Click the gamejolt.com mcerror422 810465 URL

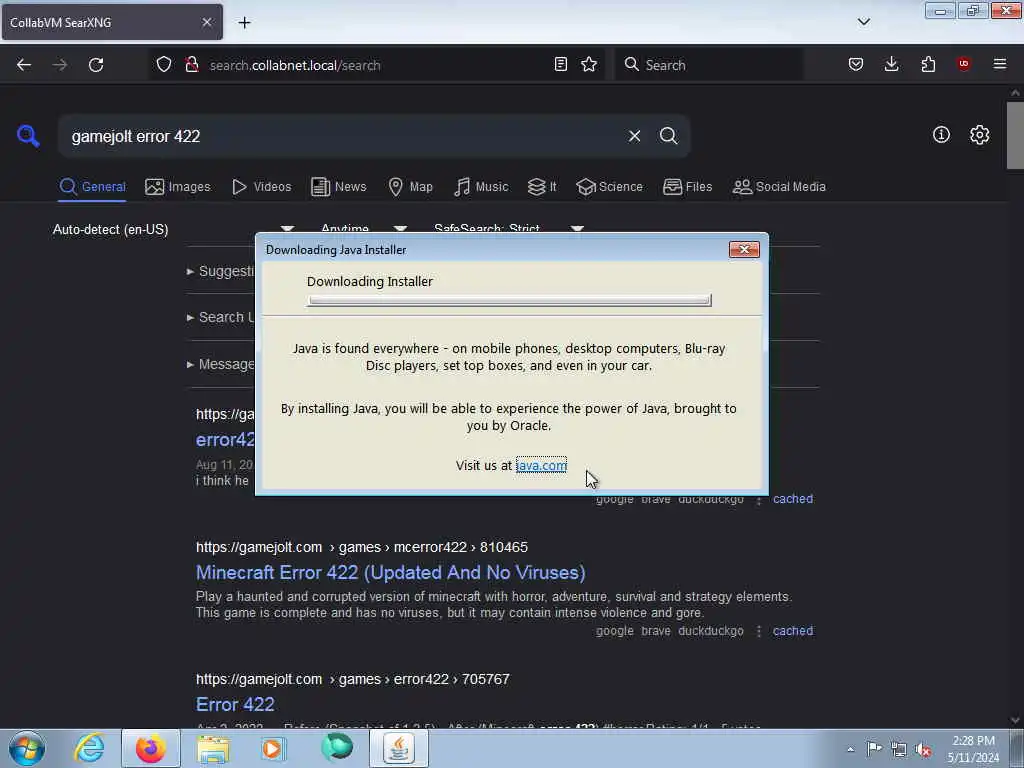(x=362, y=547)
